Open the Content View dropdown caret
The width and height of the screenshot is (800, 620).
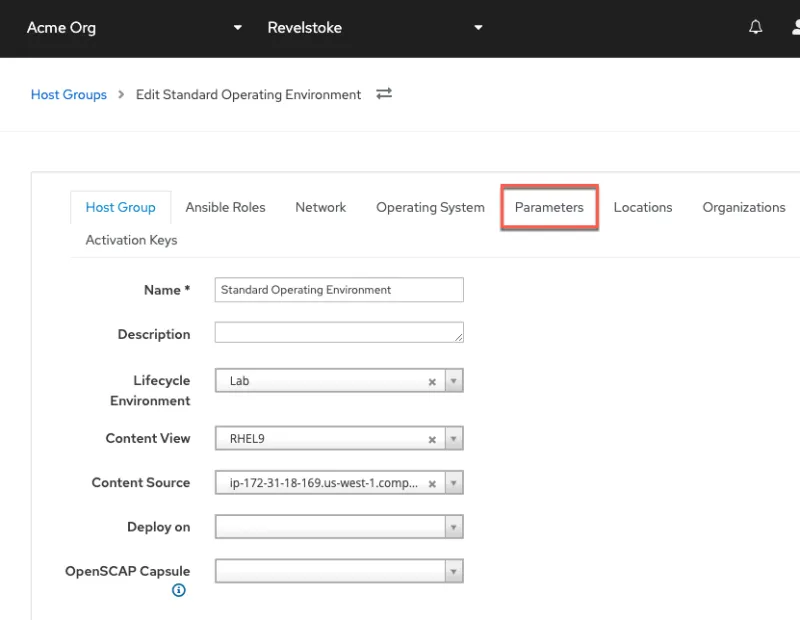click(453, 438)
